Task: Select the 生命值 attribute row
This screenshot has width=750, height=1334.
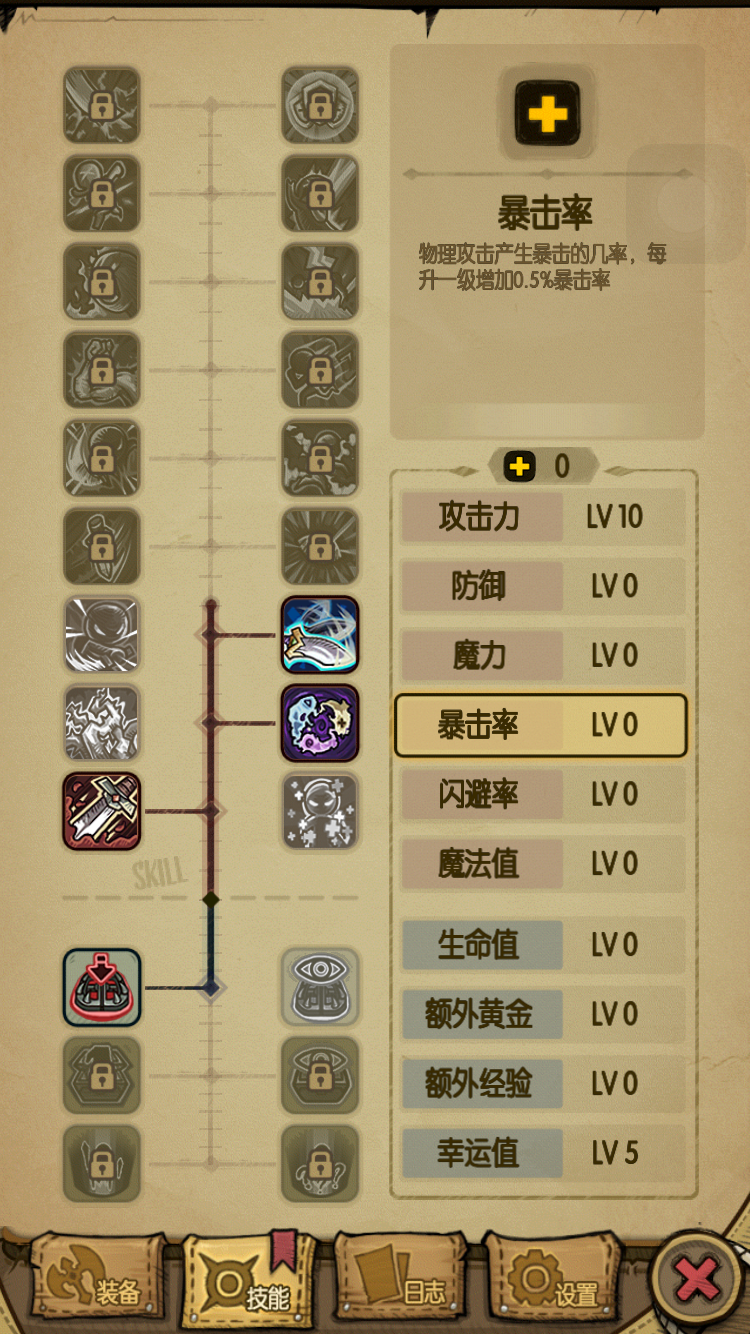Action: 543,945
